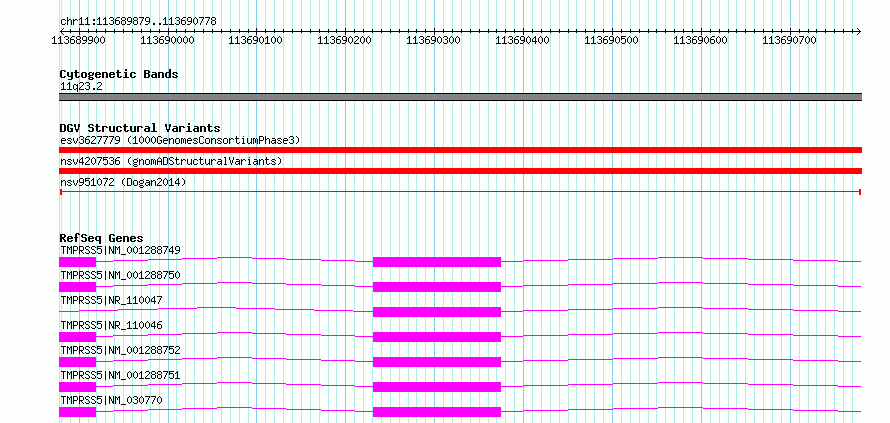Click the left-edge exon of NM_001288751

(x=78, y=387)
